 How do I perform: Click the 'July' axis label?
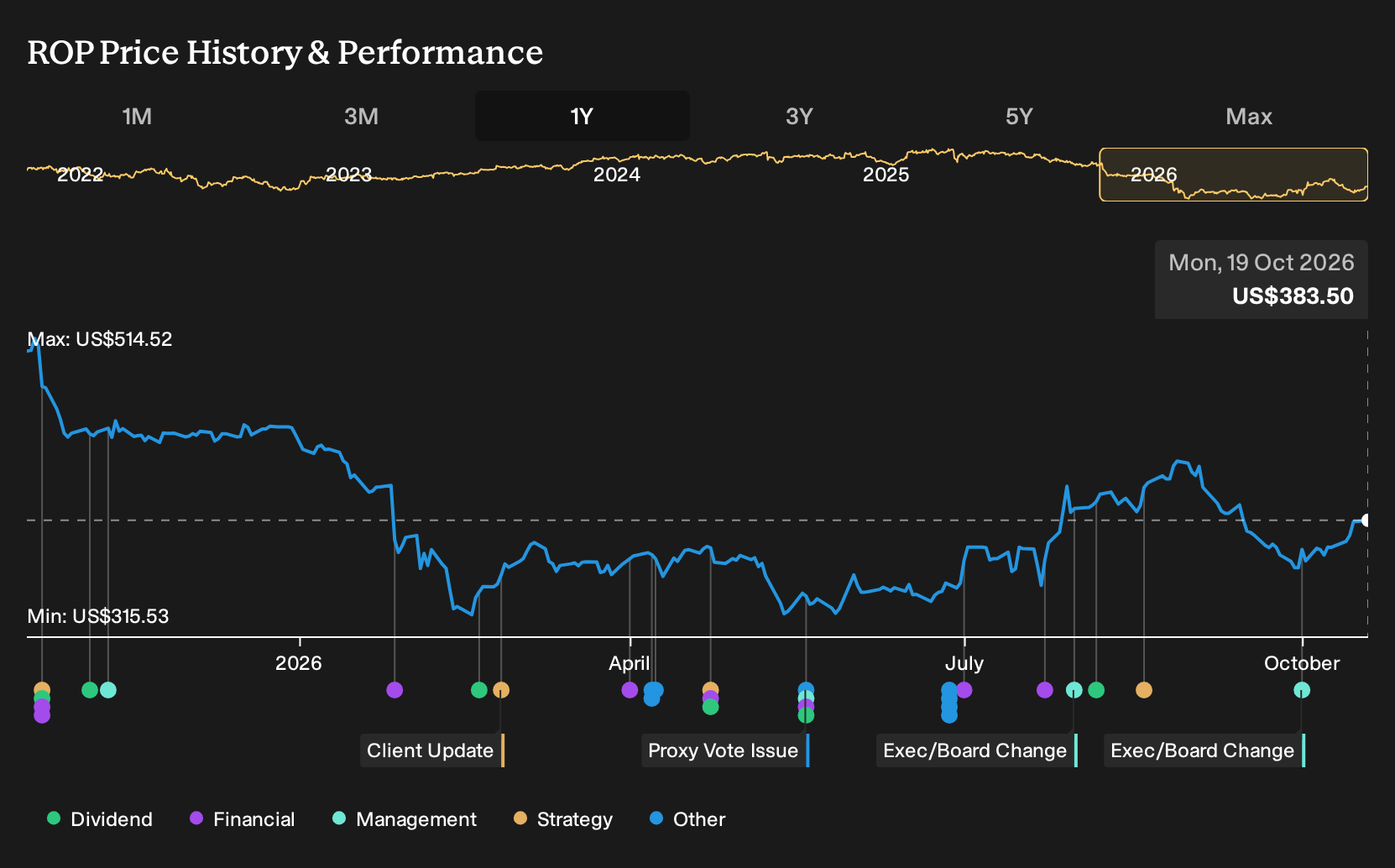[x=964, y=663]
